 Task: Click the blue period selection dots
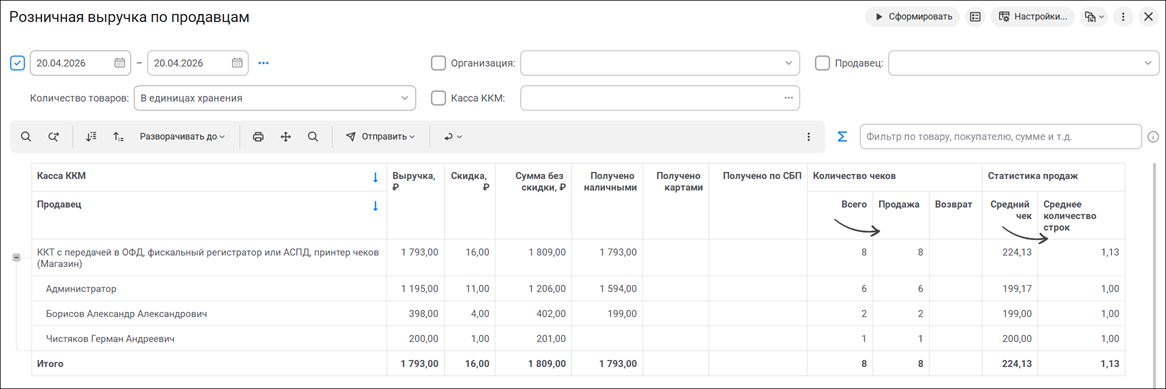tap(263, 63)
